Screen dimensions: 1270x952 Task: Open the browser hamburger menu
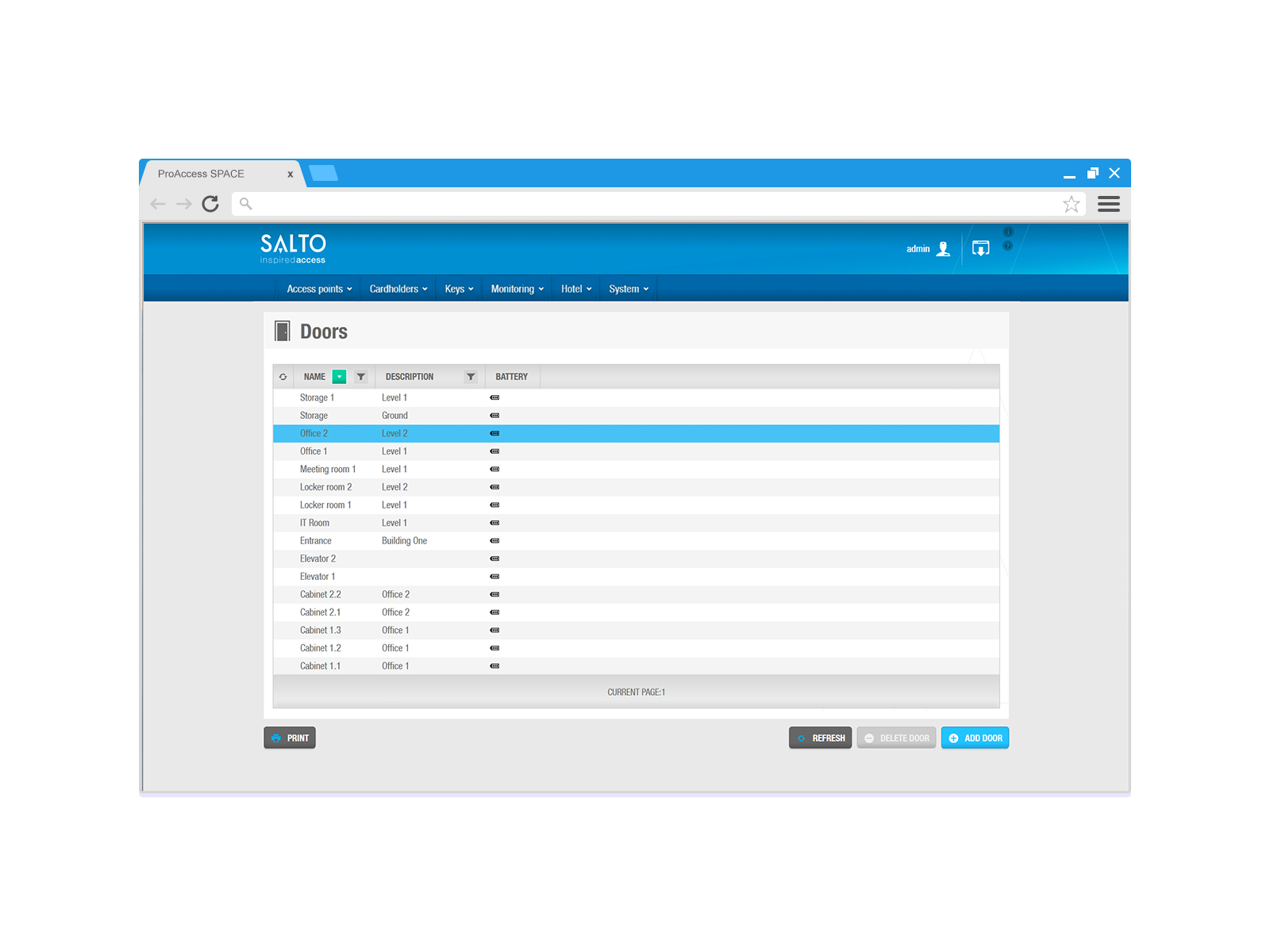pyautogui.click(x=1108, y=205)
